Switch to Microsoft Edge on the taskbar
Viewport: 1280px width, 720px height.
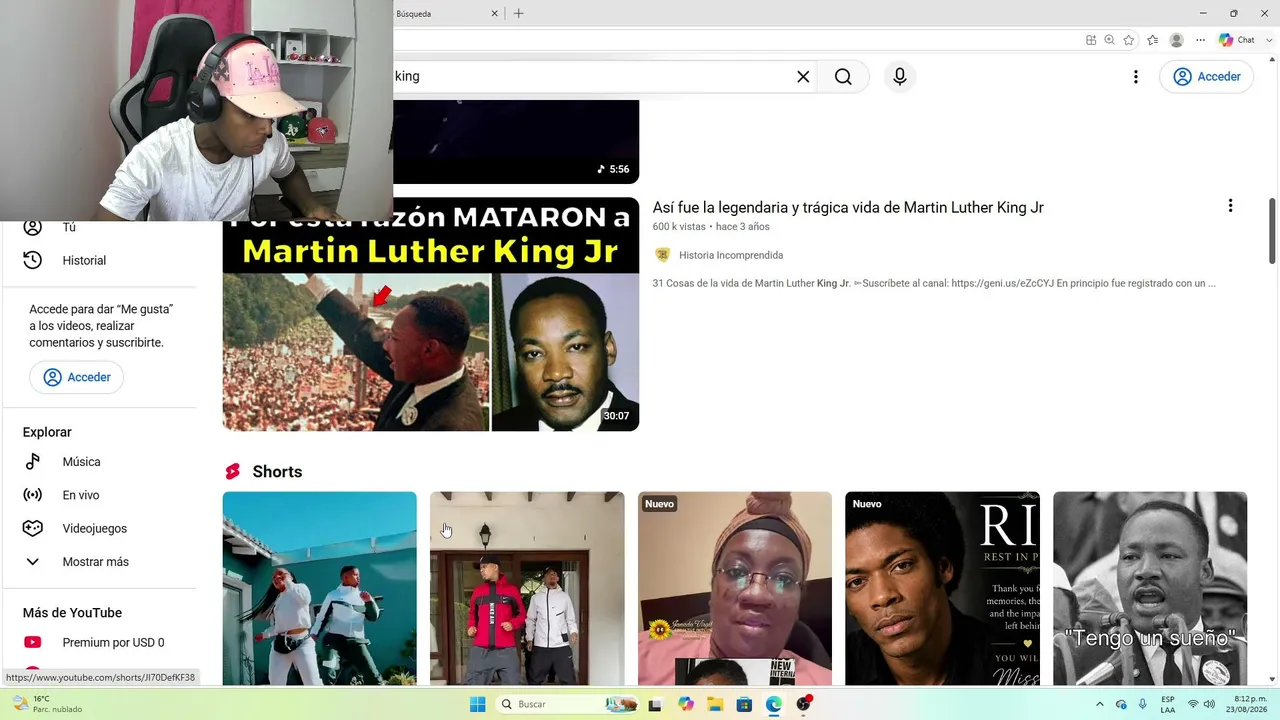coord(774,704)
